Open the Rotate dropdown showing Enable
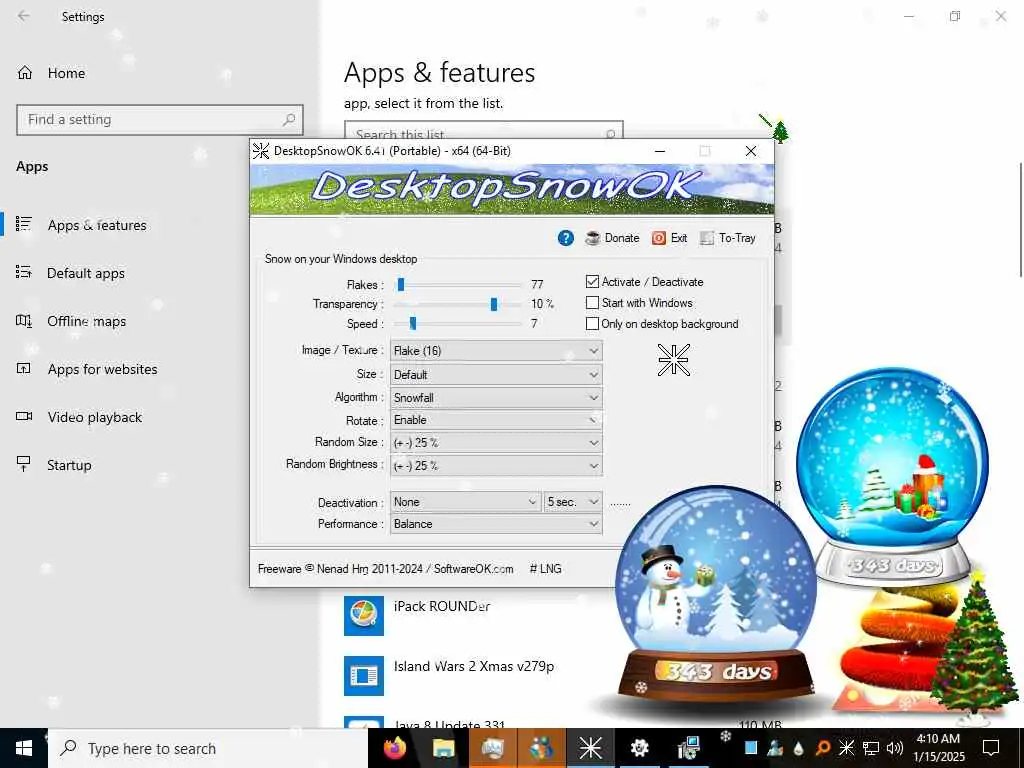Screen dimensions: 1024x768 (x=496, y=420)
